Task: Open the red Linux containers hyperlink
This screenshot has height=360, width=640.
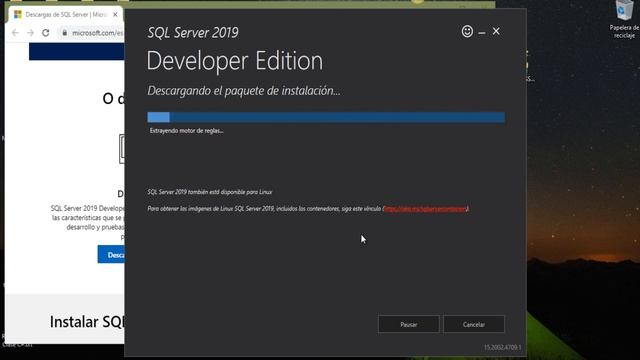Action: point(424,209)
